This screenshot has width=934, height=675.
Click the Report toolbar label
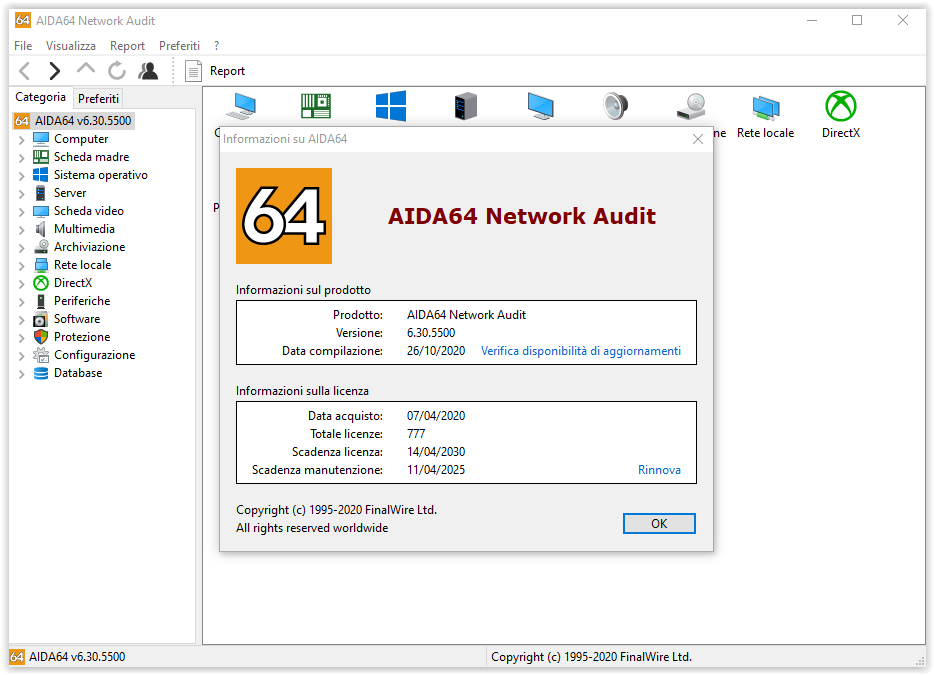tap(228, 71)
